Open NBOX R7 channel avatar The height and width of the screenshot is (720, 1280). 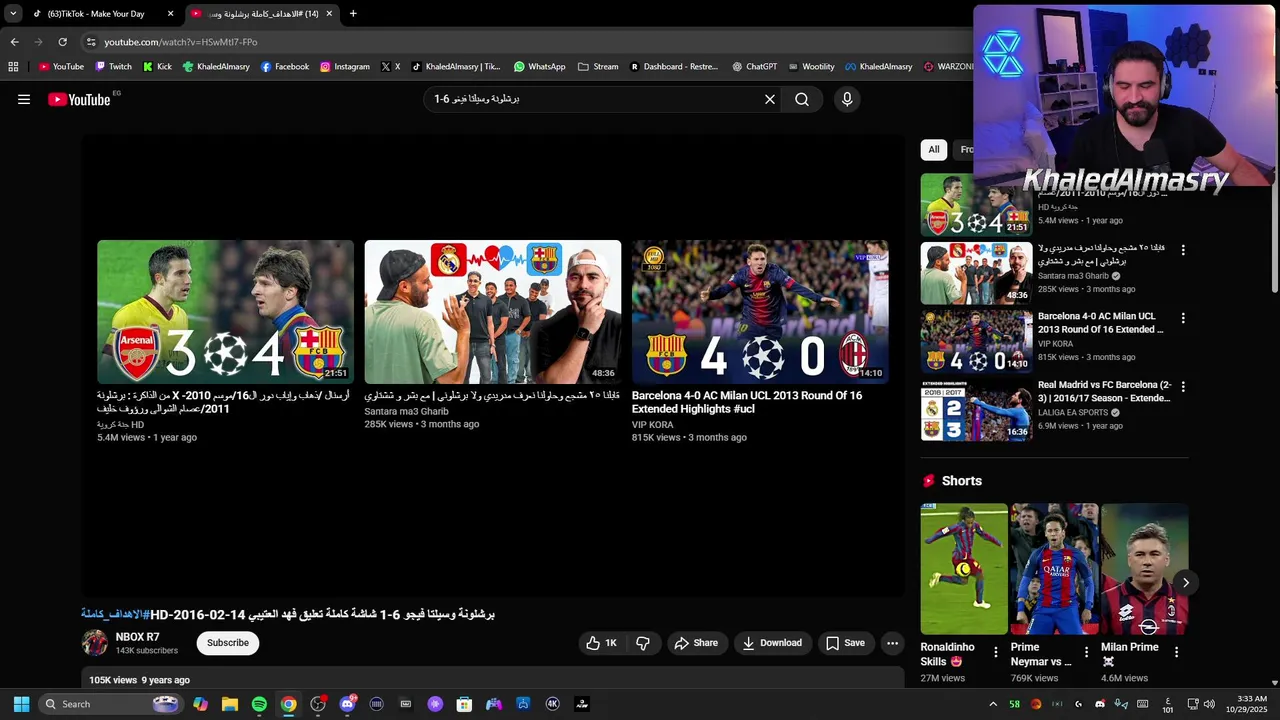95,643
